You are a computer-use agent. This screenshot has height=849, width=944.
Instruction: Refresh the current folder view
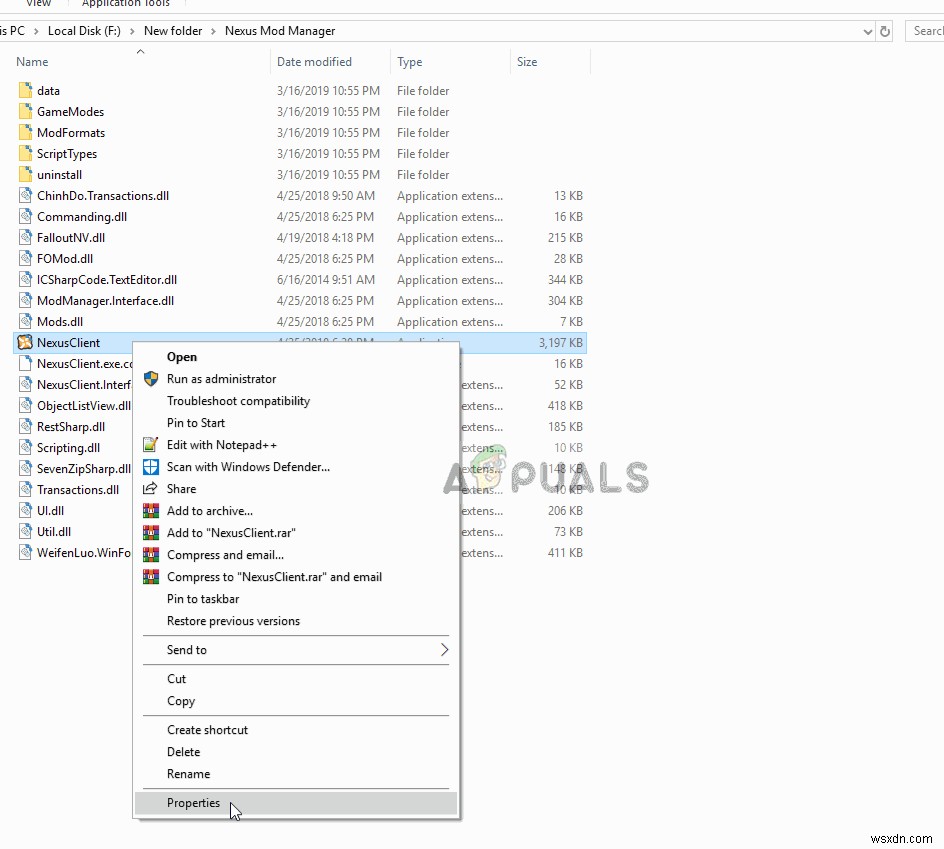coord(884,31)
